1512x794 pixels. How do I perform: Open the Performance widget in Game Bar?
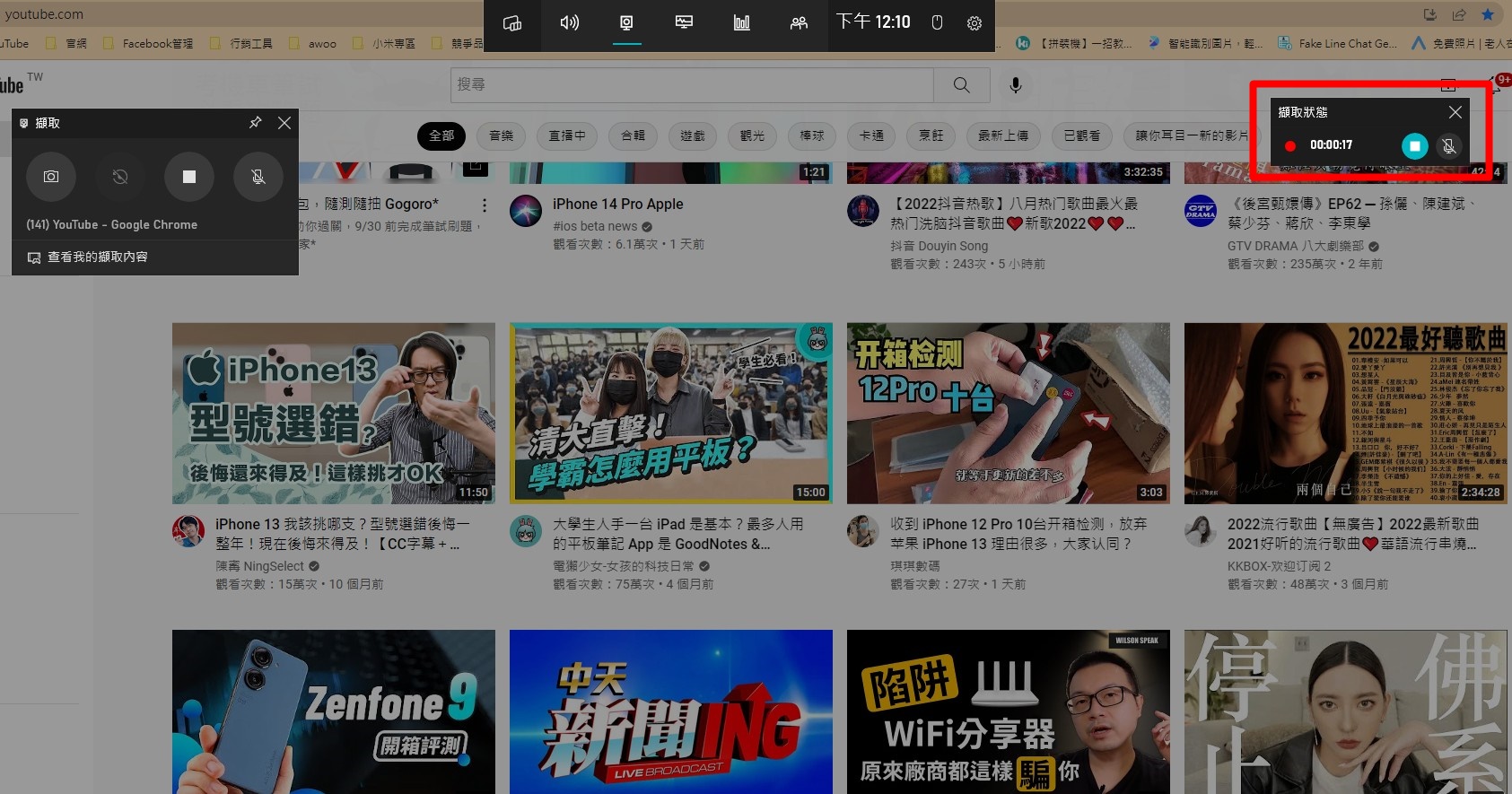coord(684,22)
